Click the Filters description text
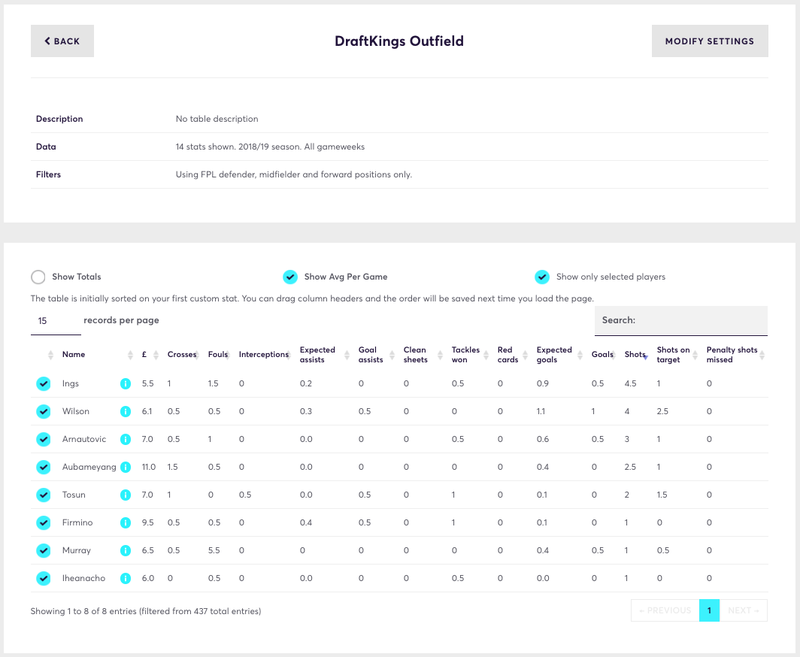This screenshot has width=800, height=657. pyautogui.click(x=294, y=174)
